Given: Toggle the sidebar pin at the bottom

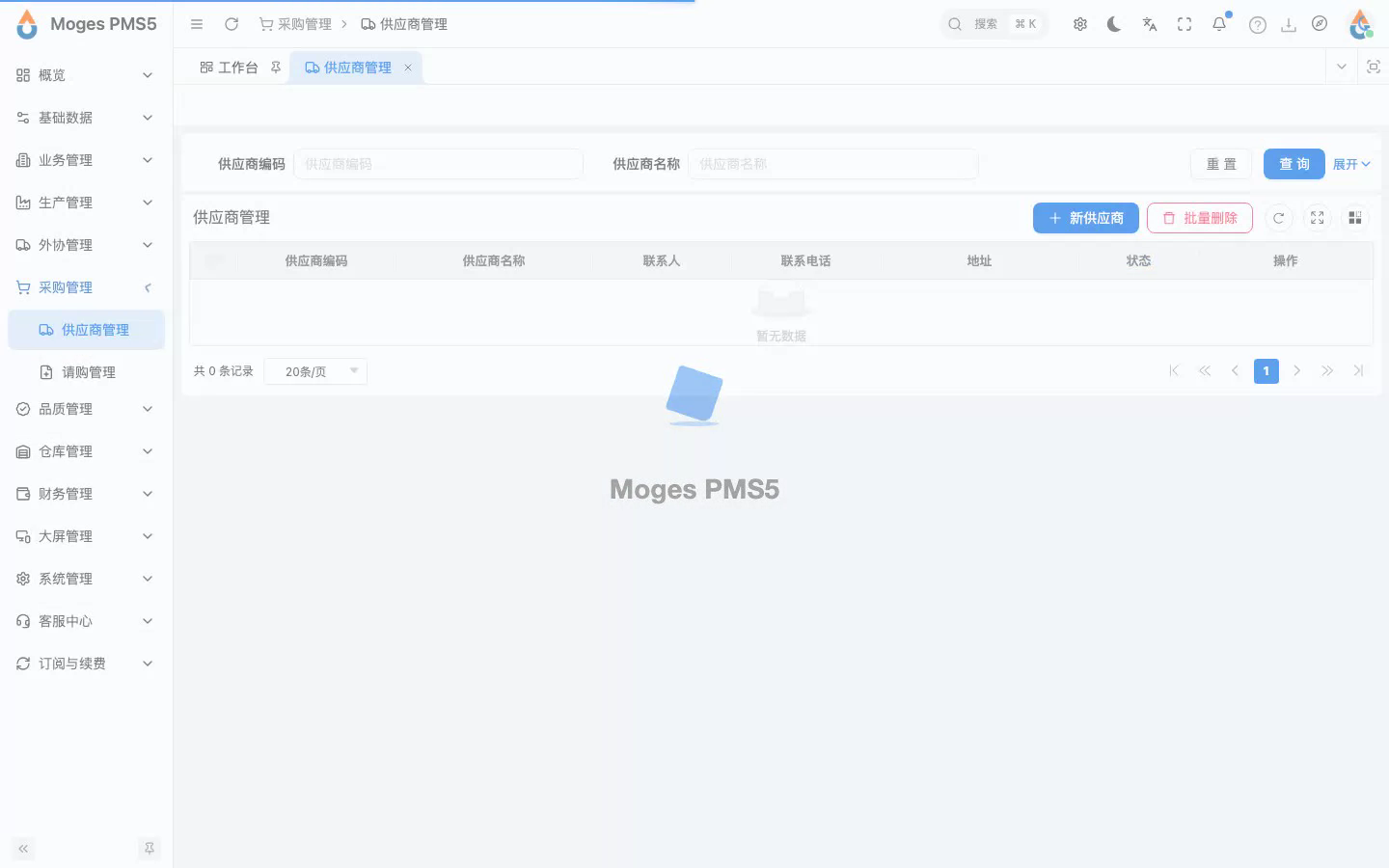Looking at the screenshot, I should 149,849.
